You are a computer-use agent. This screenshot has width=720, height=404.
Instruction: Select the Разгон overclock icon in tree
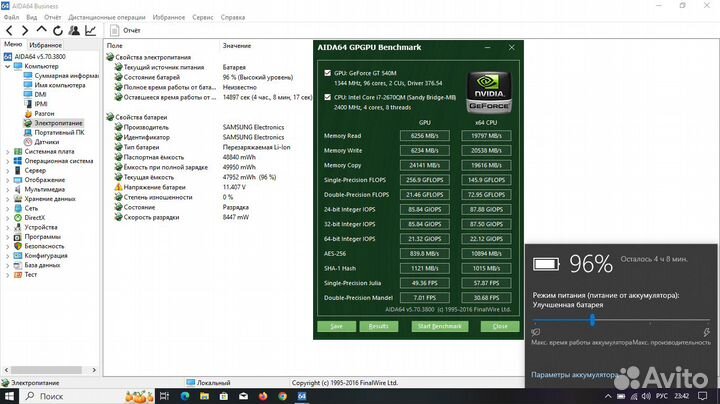click(28, 113)
